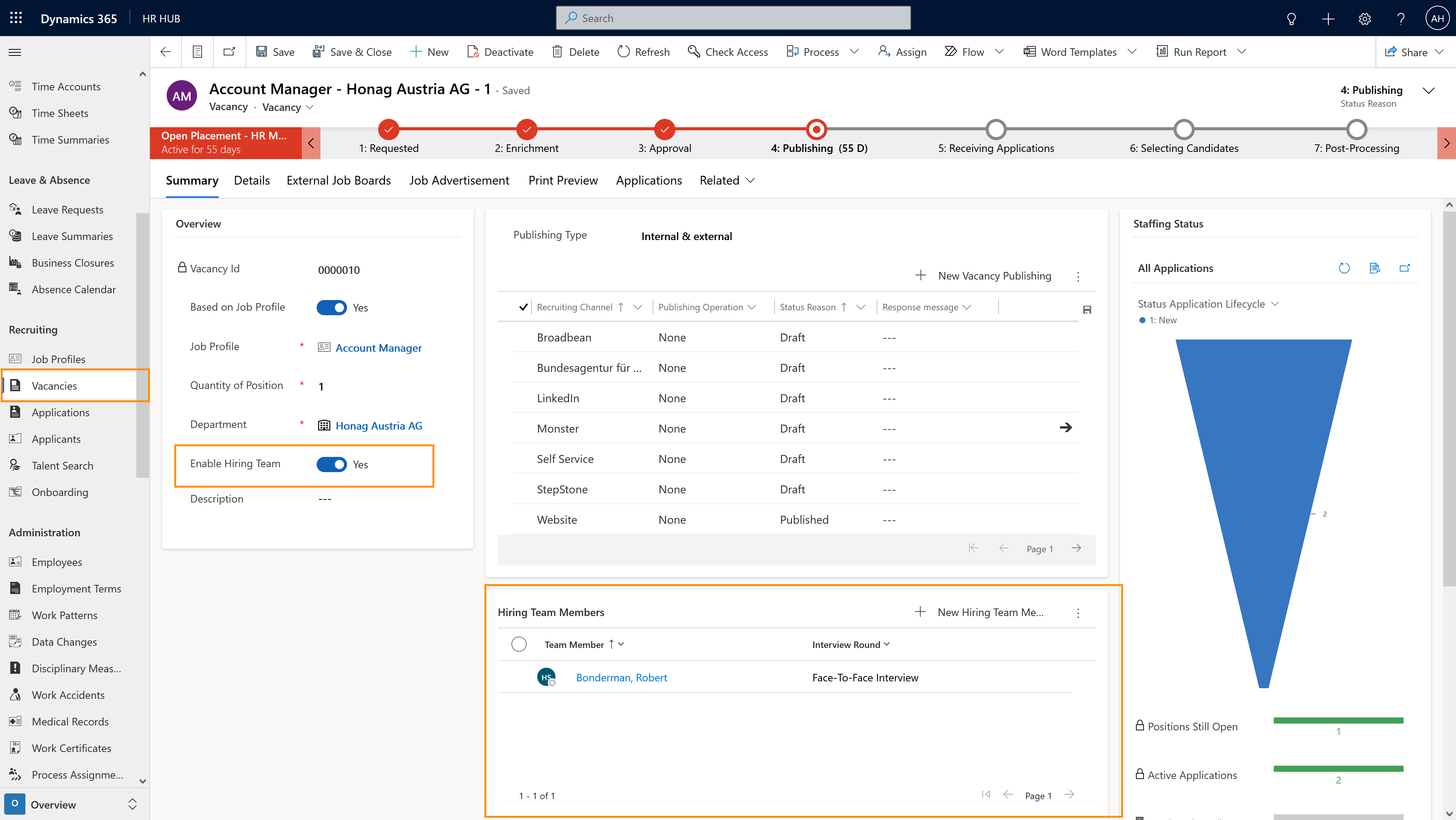The image size is (1456, 820).
Task: Click the 5: Receiving Applications stage circle
Action: pos(996,130)
